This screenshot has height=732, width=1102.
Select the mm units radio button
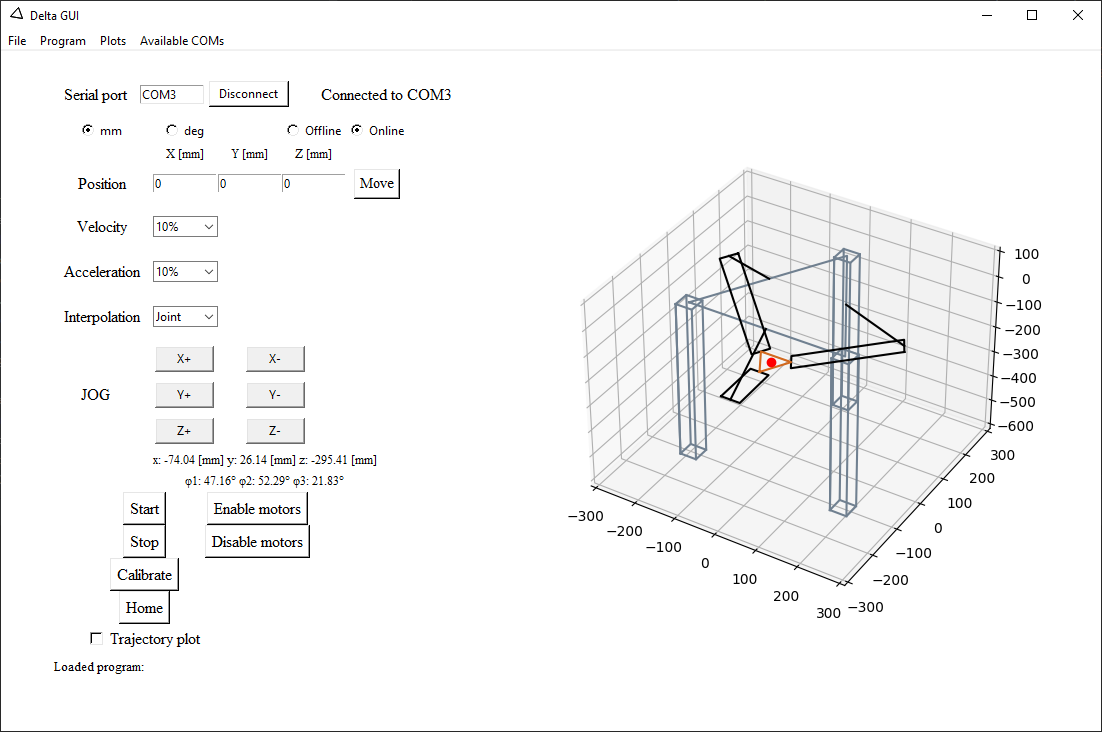tap(87, 130)
